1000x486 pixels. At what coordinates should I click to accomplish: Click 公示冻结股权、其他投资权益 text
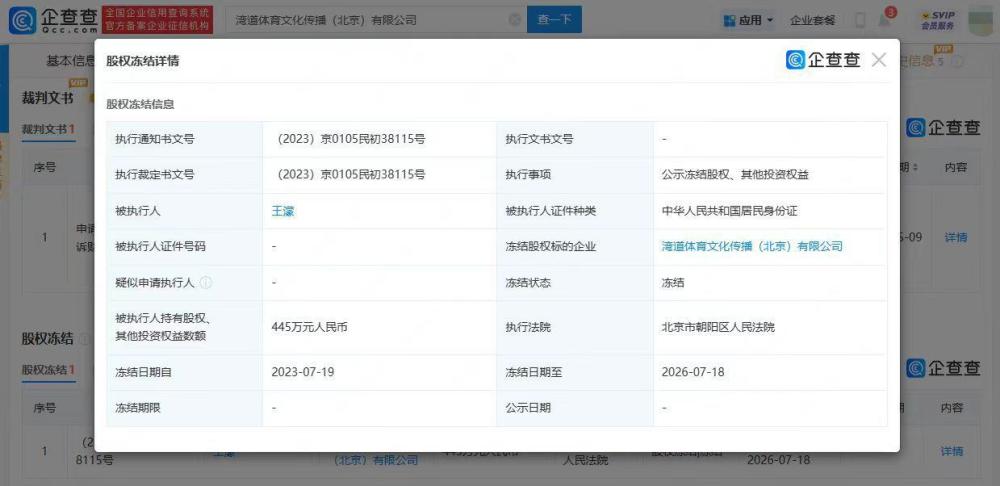pyautogui.click(x=735, y=175)
